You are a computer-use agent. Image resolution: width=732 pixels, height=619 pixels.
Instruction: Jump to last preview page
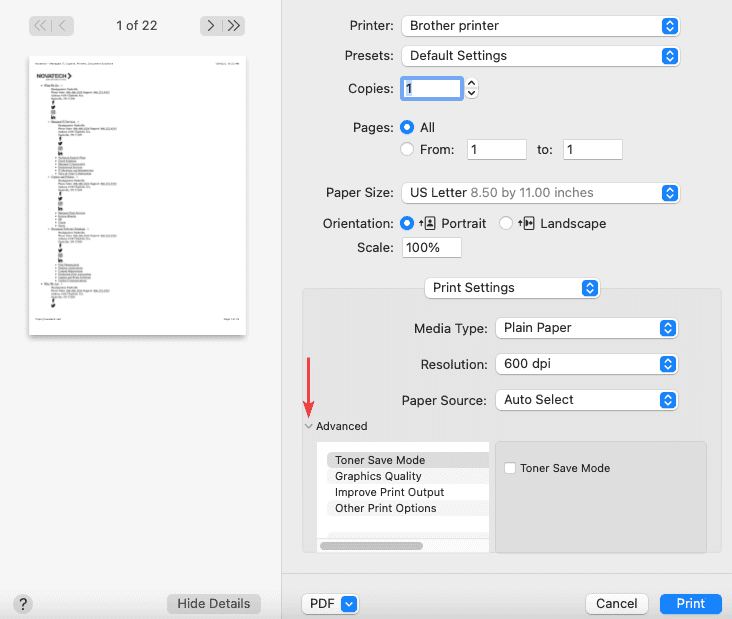click(x=235, y=25)
